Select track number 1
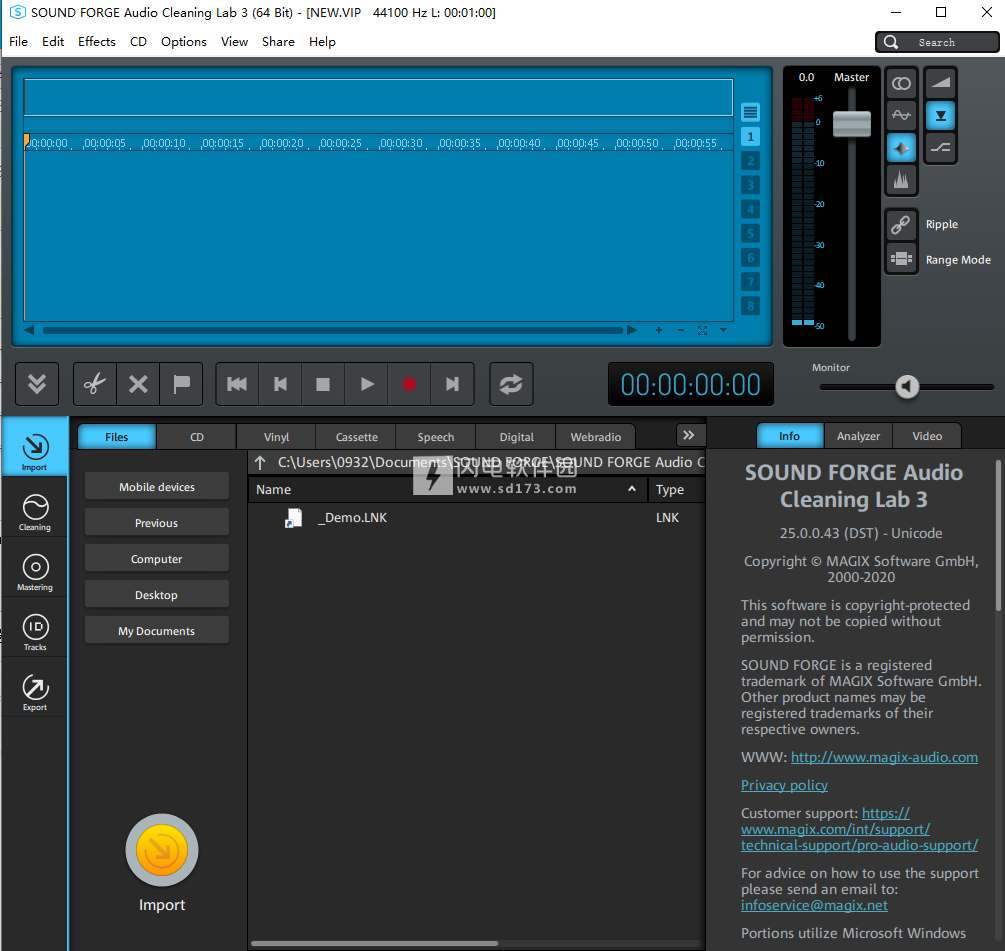This screenshot has width=1005, height=951. click(751, 136)
